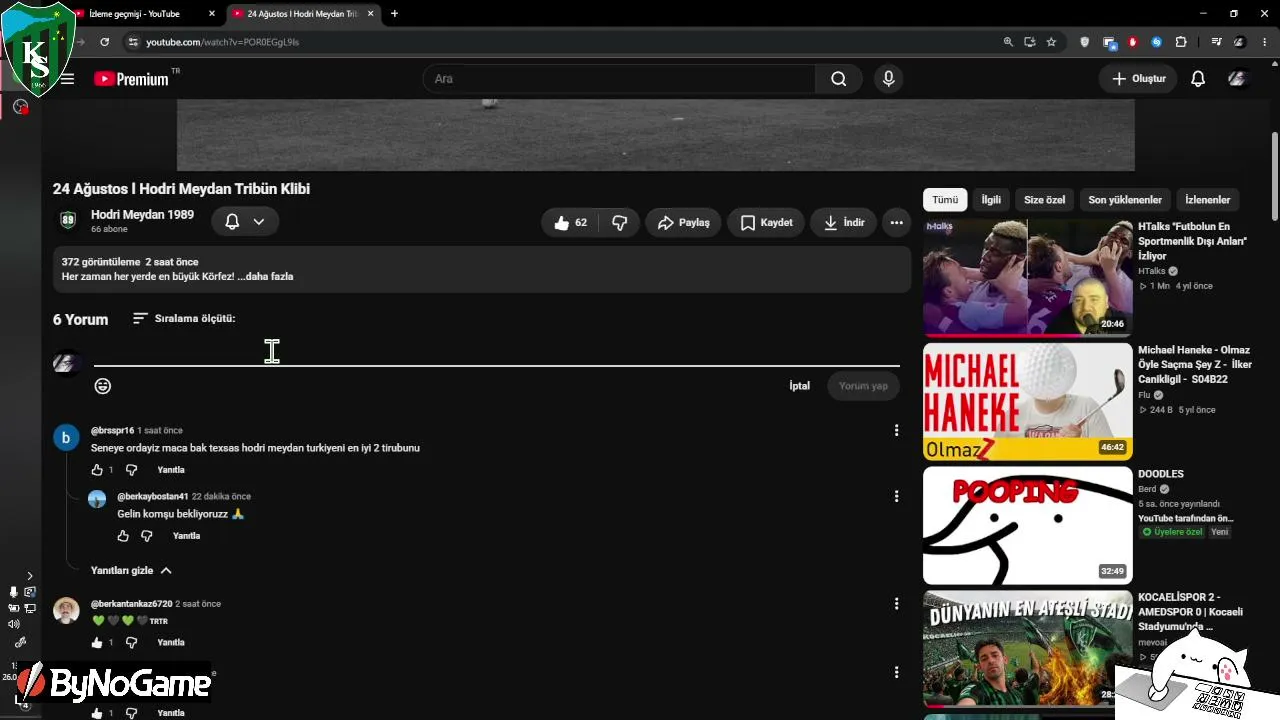Like the video with 62 likes
1280x720 pixels.
click(x=571, y=223)
